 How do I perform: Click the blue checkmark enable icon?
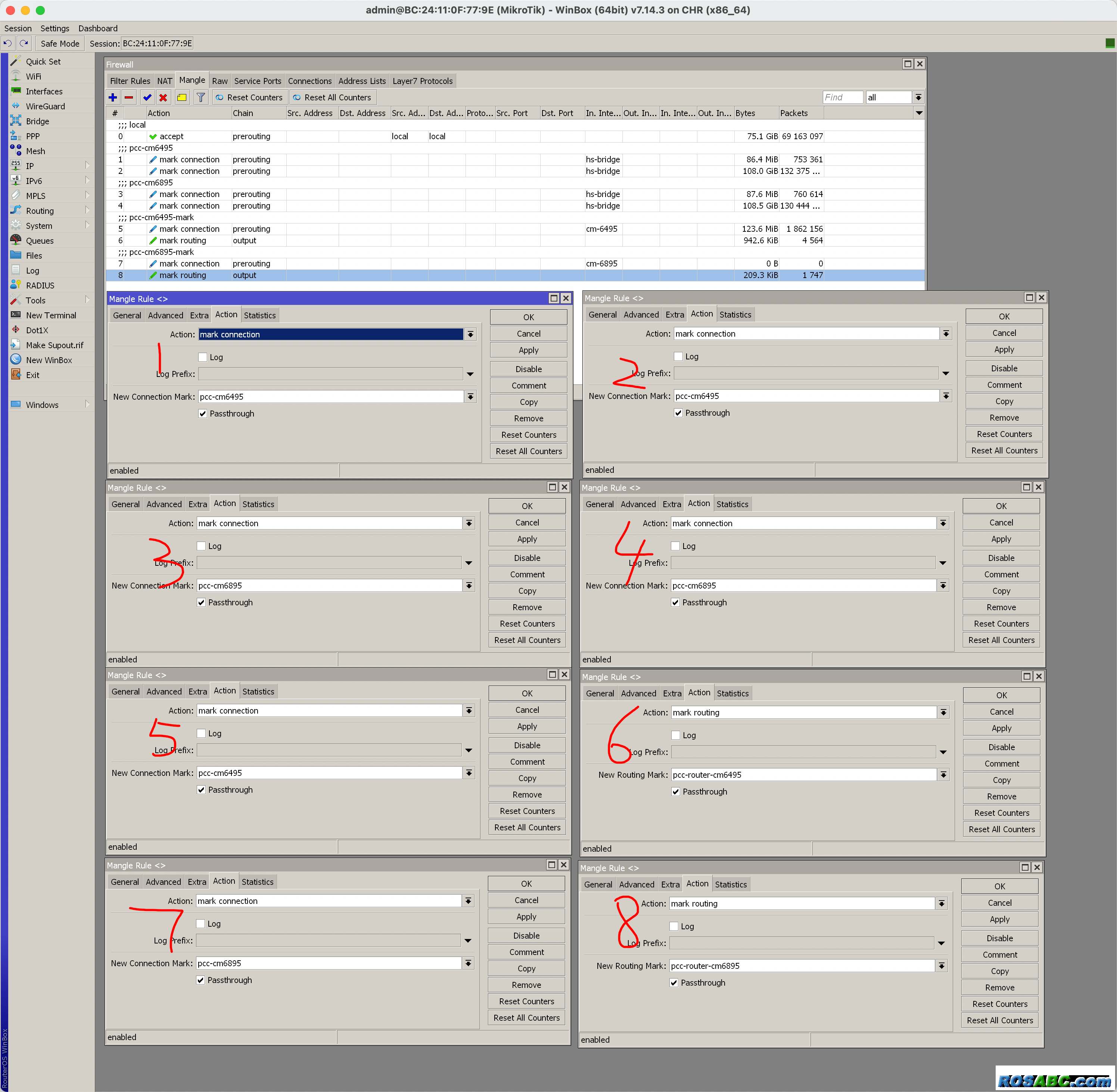click(147, 97)
